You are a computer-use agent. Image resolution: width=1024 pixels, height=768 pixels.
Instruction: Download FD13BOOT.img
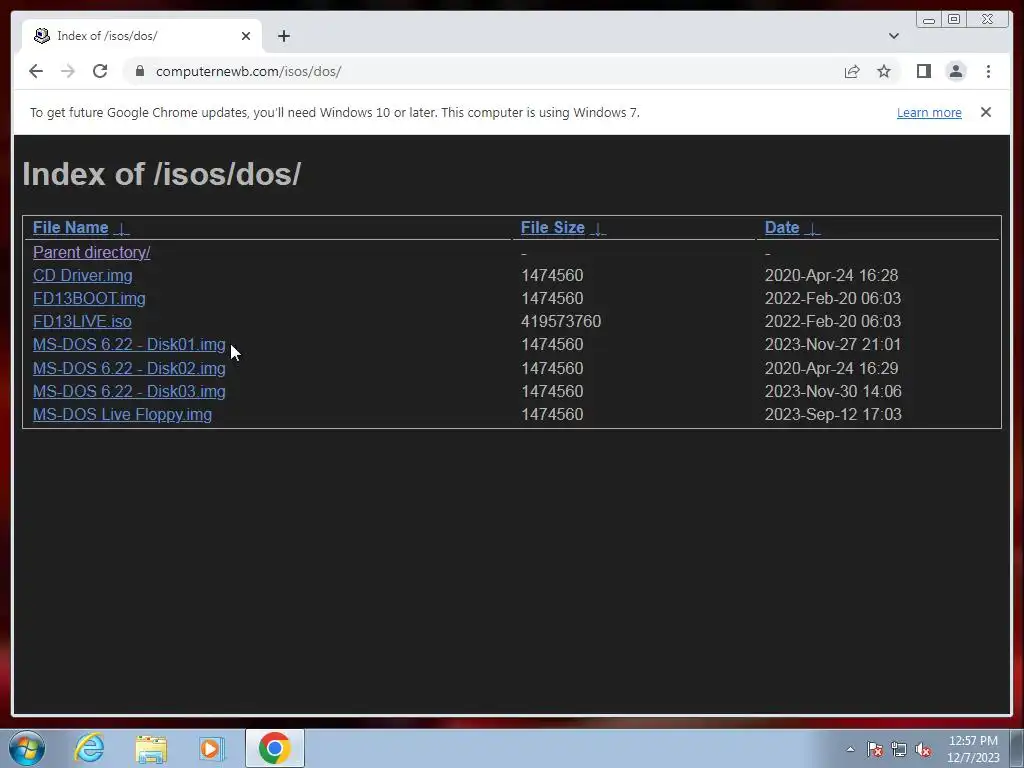[89, 298]
